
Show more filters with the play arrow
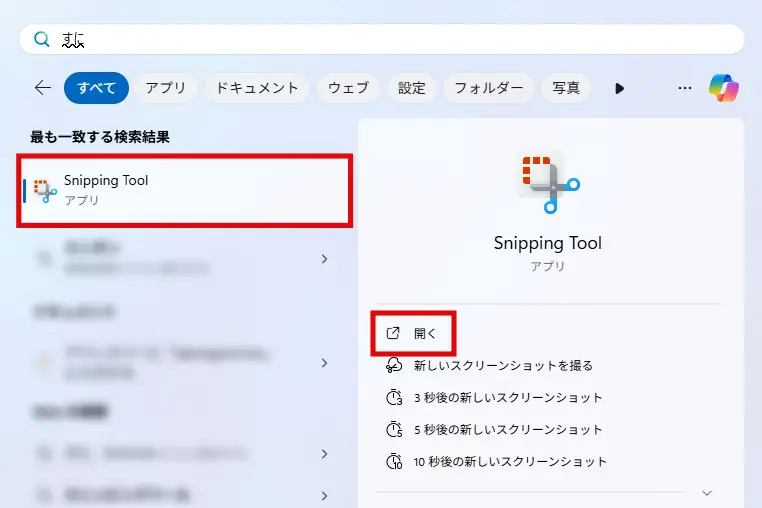[619, 88]
